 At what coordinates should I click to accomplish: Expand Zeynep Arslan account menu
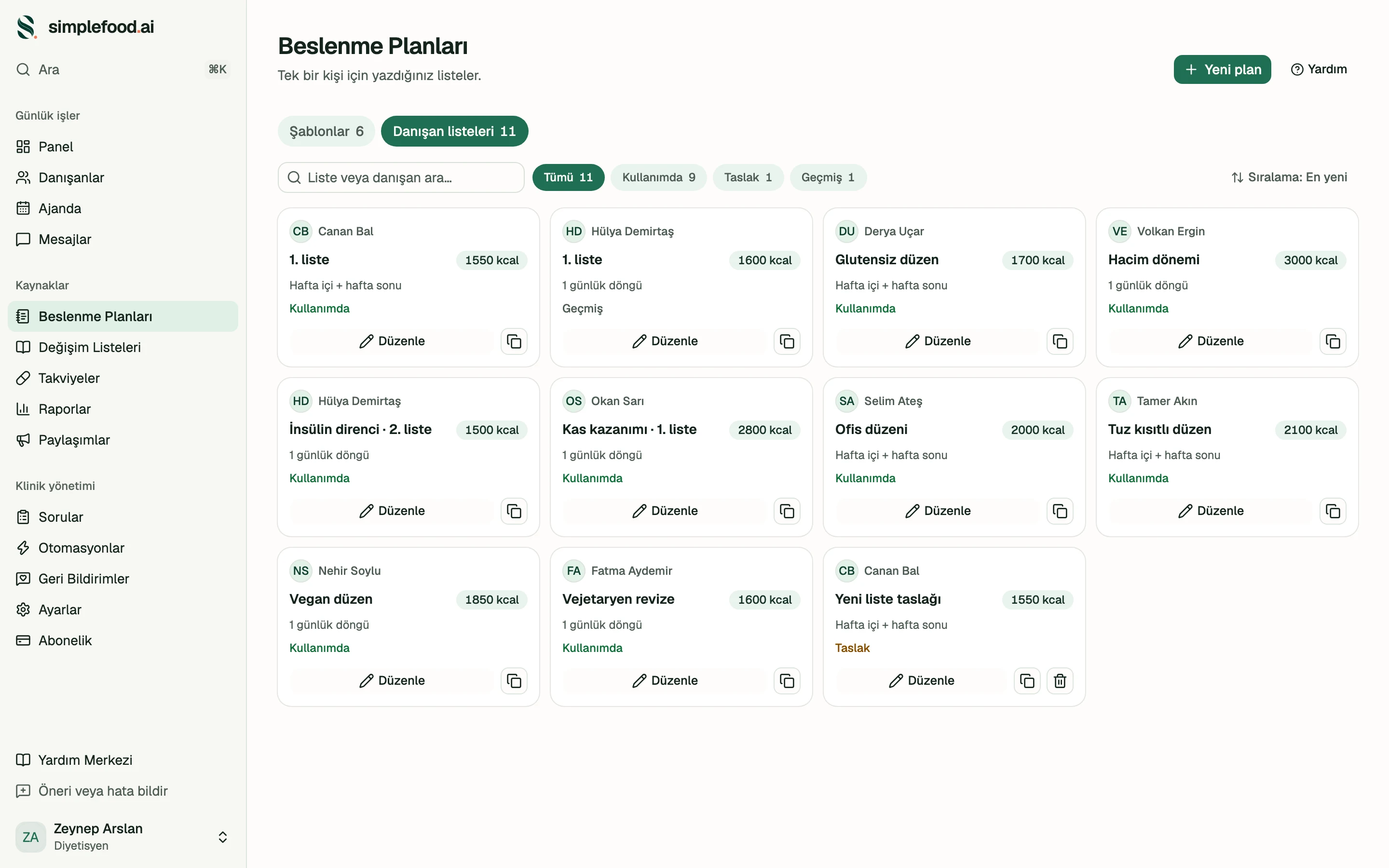click(123, 837)
